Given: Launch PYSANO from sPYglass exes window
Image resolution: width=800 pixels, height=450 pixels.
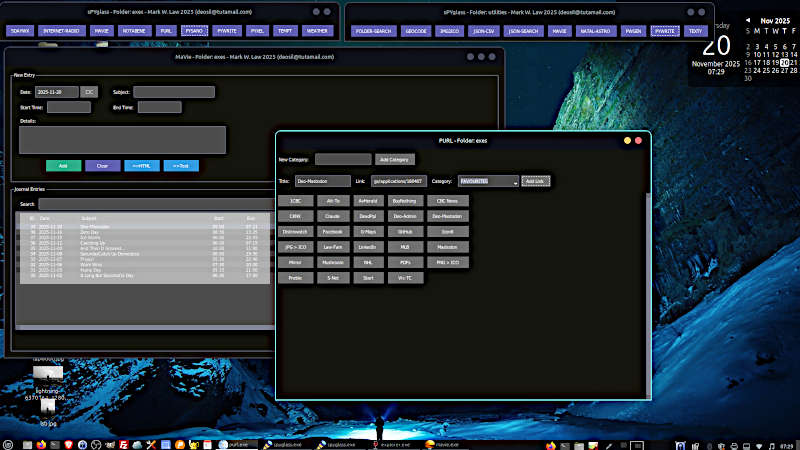Looking at the screenshot, I should tap(194, 31).
